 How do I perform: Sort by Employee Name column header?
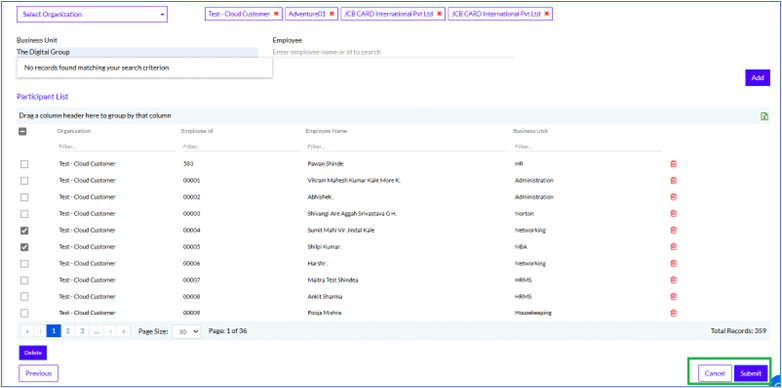tap(327, 131)
